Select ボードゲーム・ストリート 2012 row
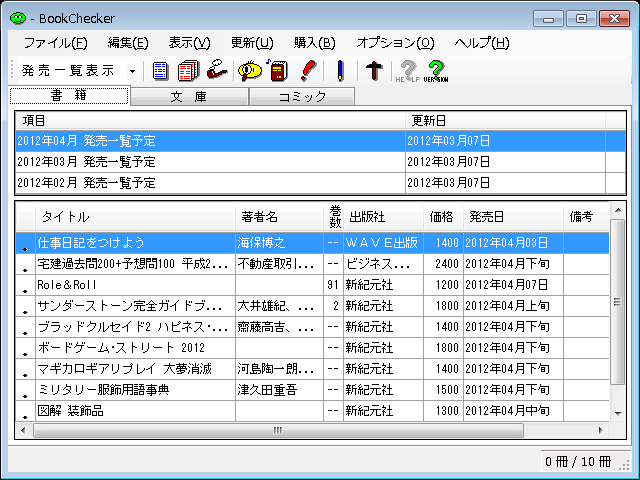This screenshot has height=480, width=640. [312, 348]
